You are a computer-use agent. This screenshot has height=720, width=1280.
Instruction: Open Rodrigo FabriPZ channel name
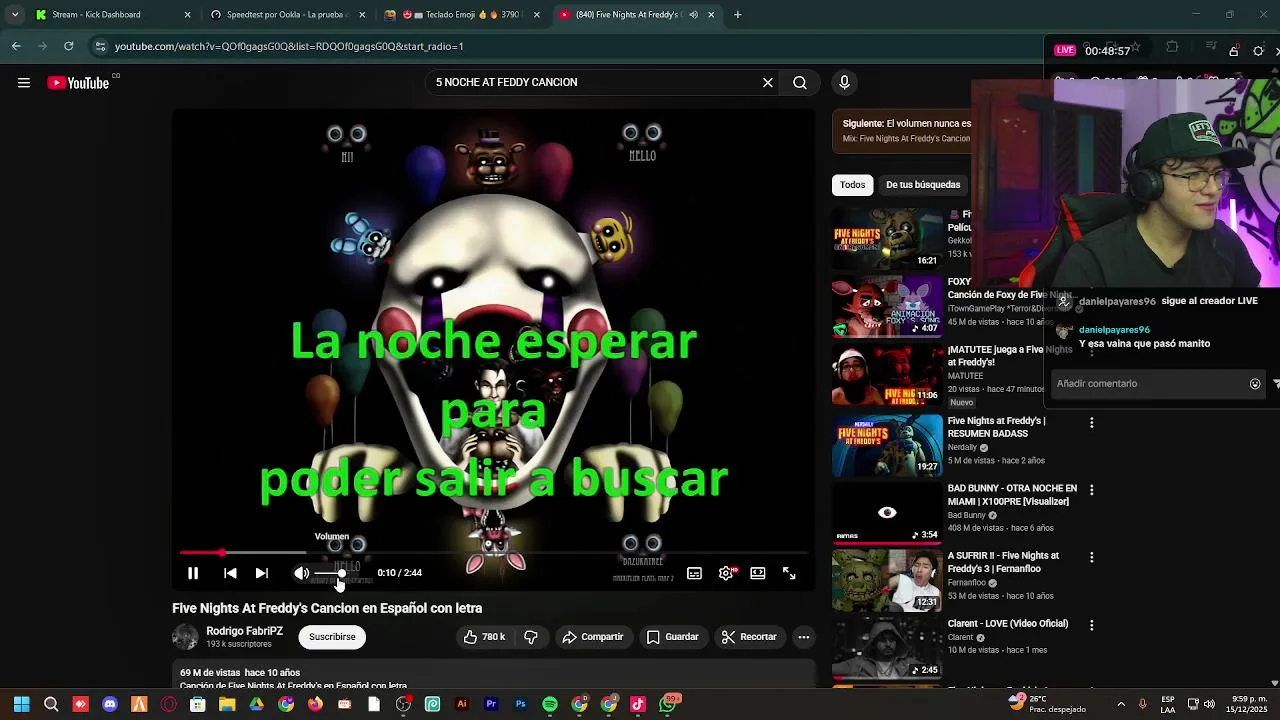point(244,631)
